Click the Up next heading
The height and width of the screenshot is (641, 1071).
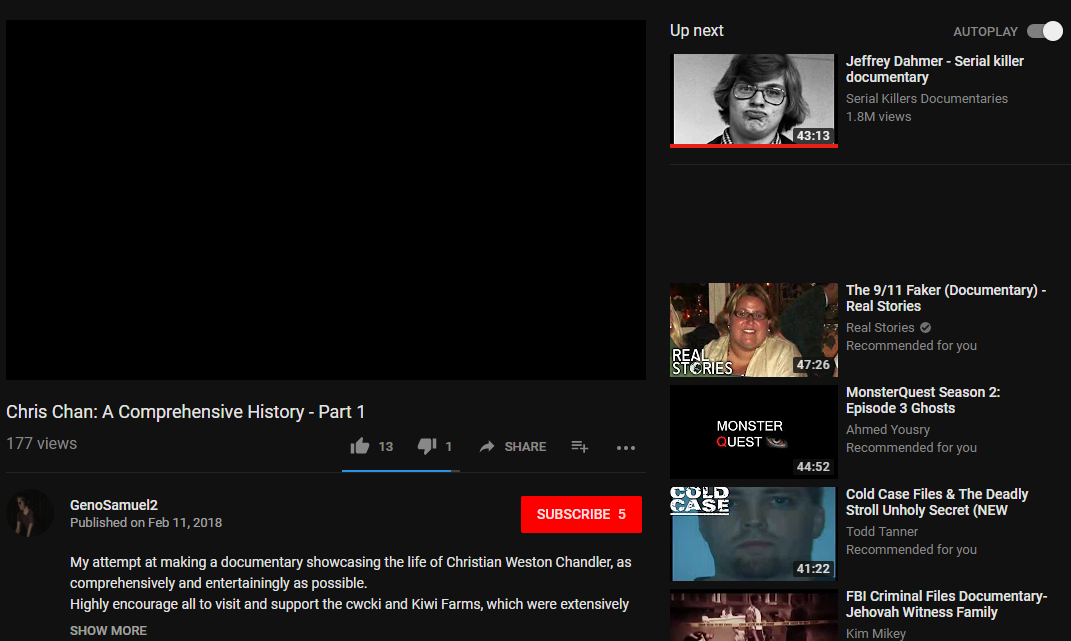(697, 31)
